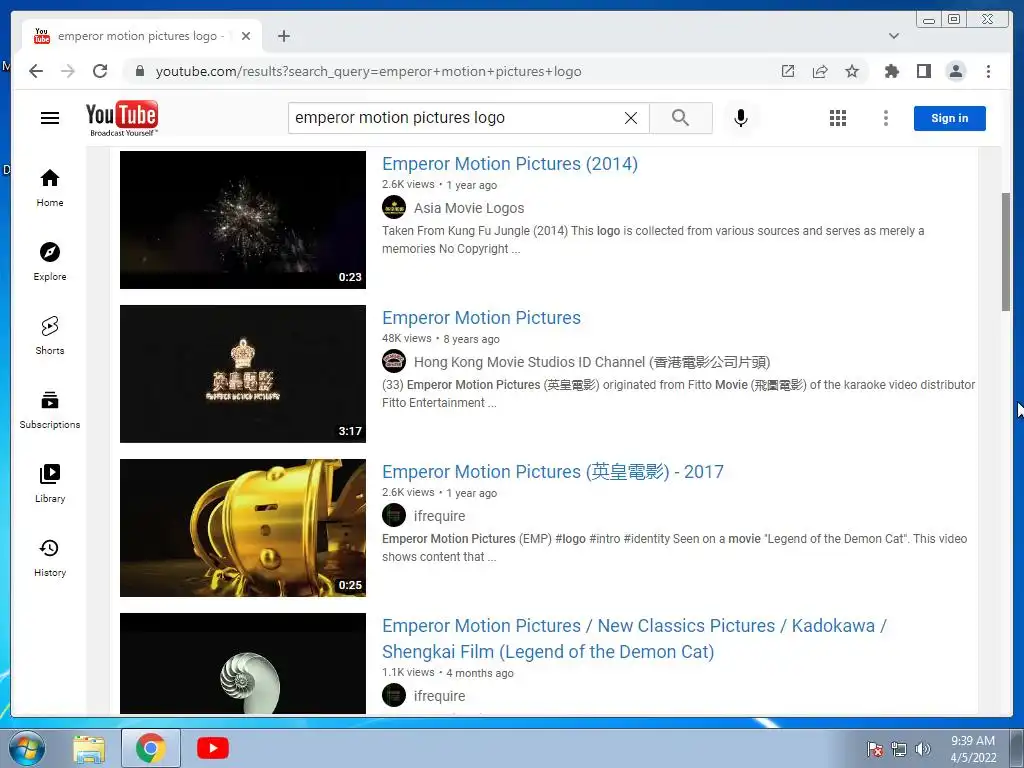Click the open-in-app icon in address bar
The height and width of the screenshot is (768, 1024).
788,71
